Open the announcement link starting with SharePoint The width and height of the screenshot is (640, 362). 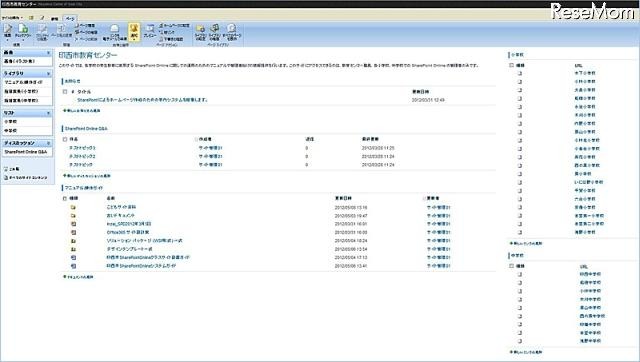pyautogui.click(x=143, y=100)
